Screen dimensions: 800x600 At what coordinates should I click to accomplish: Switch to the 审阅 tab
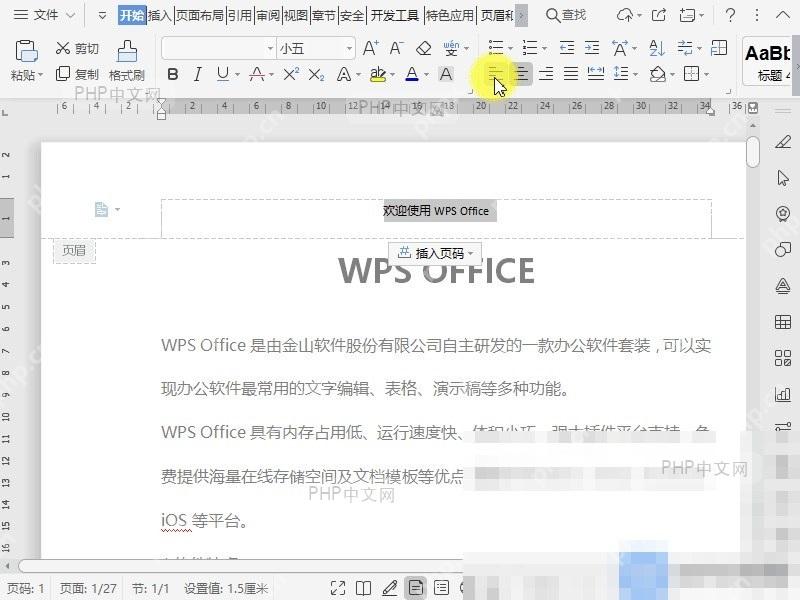[268, 16]
